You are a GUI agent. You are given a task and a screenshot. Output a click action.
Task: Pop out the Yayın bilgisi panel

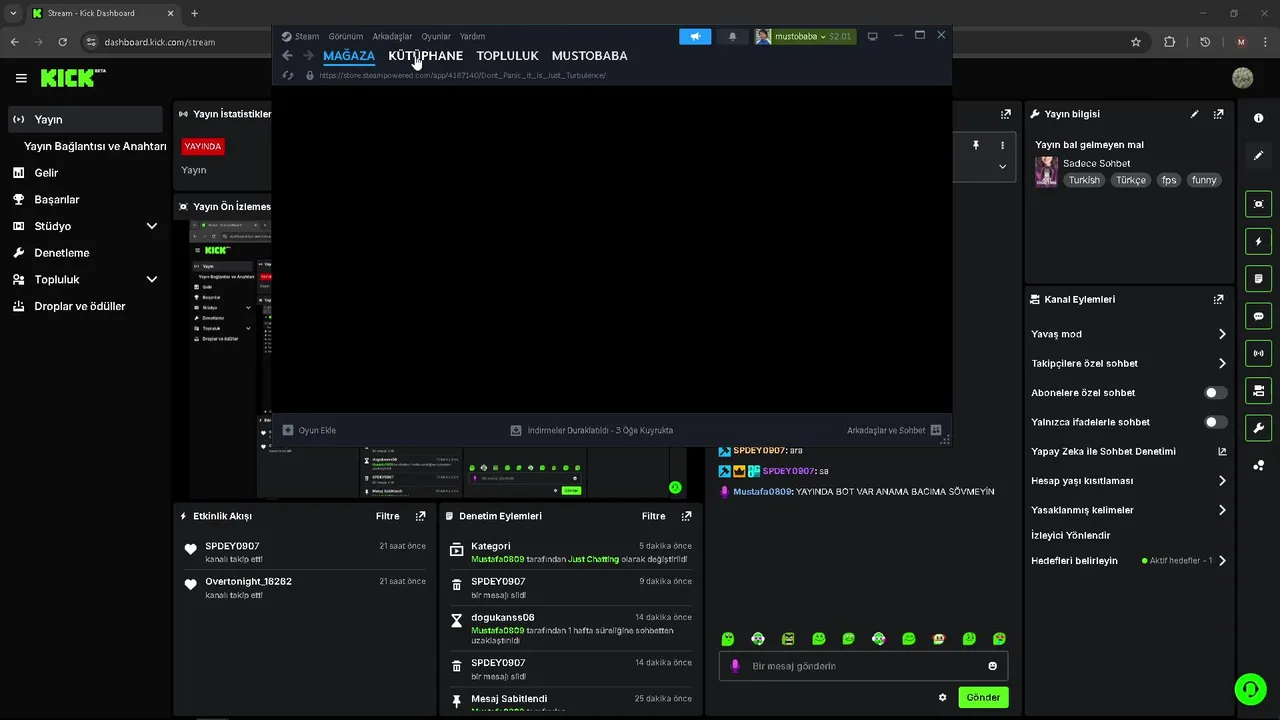click(x=1218, y=114)
